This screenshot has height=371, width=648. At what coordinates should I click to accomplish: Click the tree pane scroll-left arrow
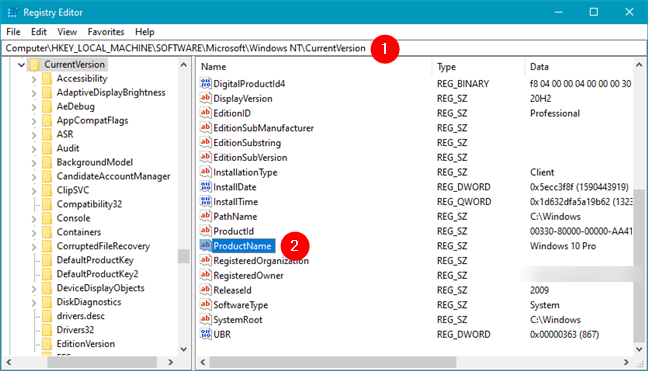coord(9,362)
